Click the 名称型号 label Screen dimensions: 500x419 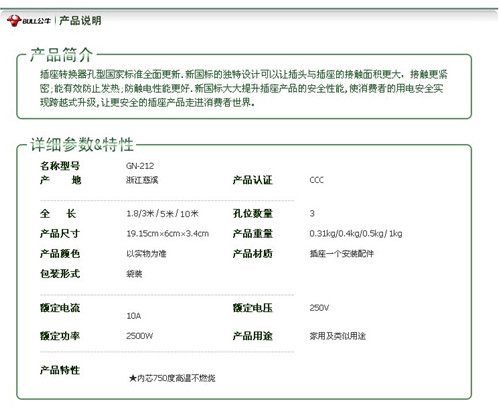tap(60, 166)
